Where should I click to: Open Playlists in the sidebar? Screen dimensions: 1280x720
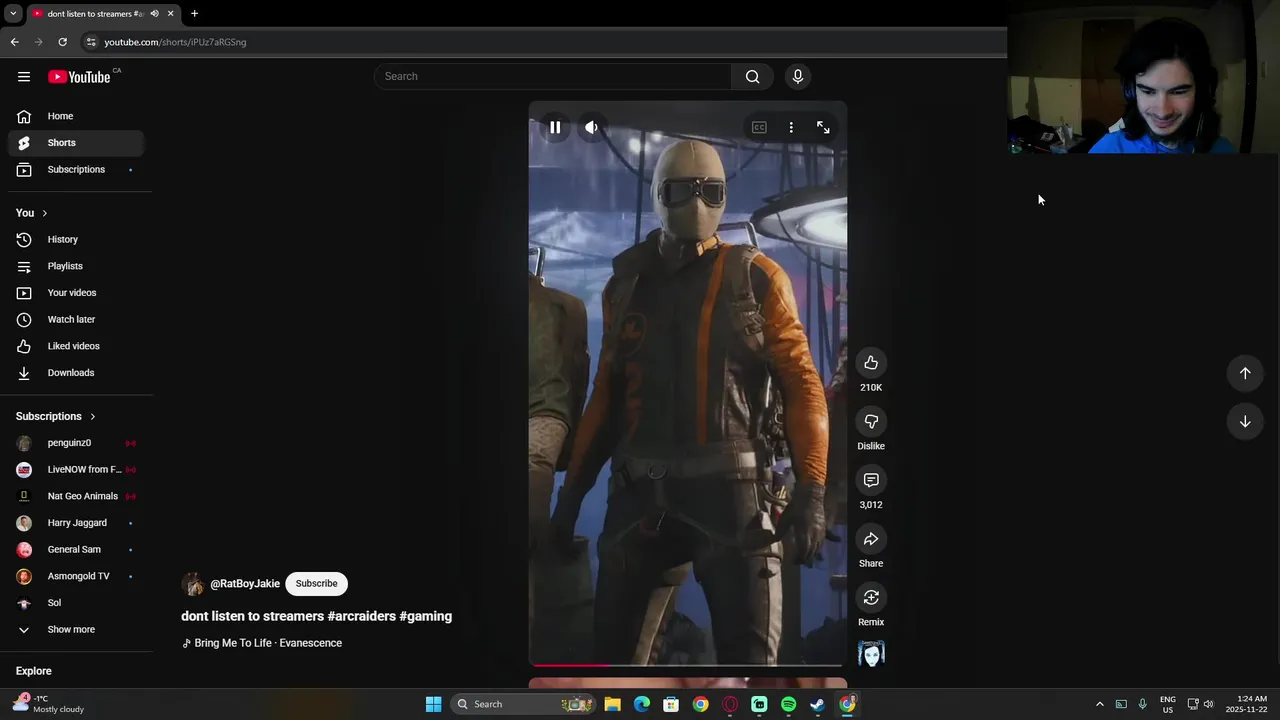tap(76, 266)
